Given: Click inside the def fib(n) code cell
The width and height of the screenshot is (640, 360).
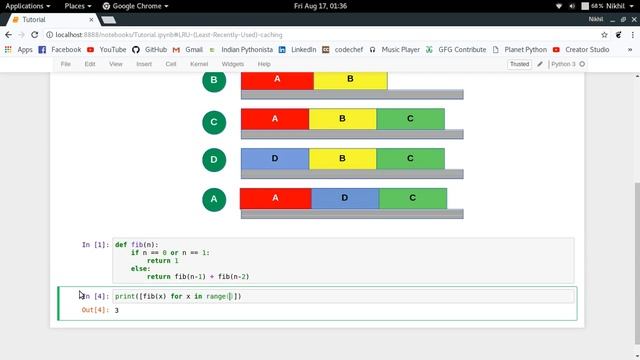Looking at the screenshot, I should [343, 260].
